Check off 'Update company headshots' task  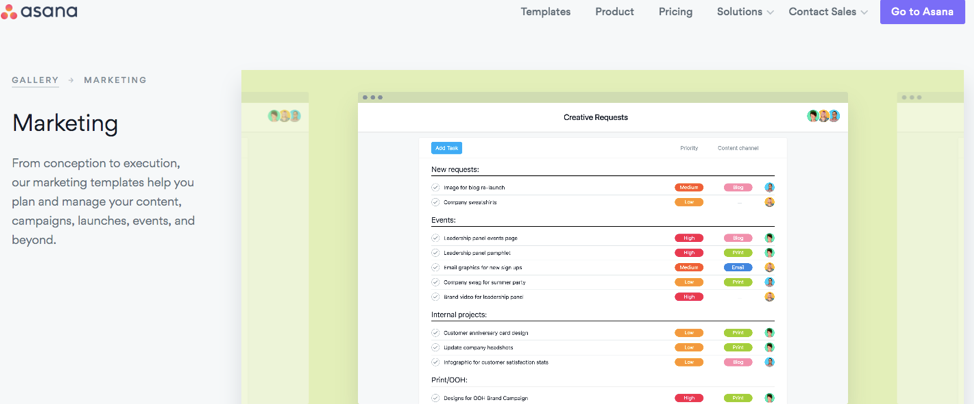[435, 347]
